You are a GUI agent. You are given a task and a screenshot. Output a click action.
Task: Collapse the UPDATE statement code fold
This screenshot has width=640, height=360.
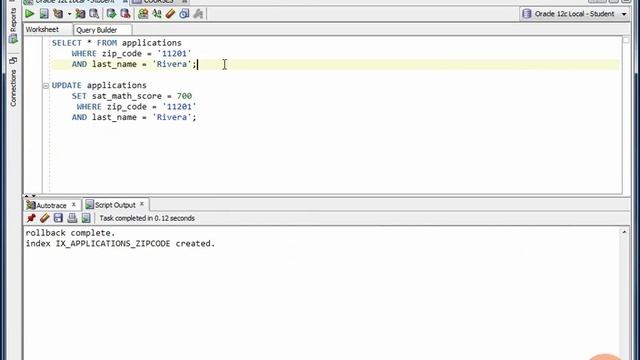click(x=46, y=86)
